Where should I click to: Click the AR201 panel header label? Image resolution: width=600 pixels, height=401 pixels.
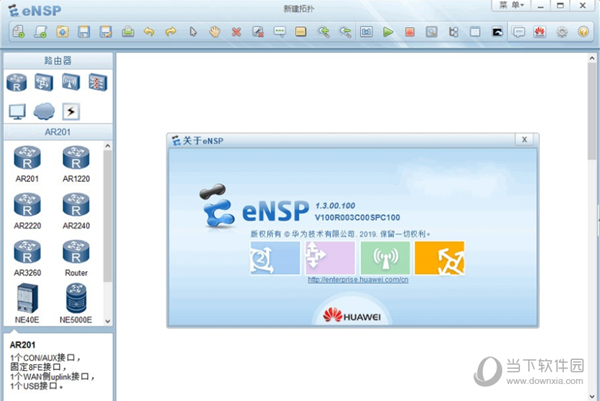(58, 132)
